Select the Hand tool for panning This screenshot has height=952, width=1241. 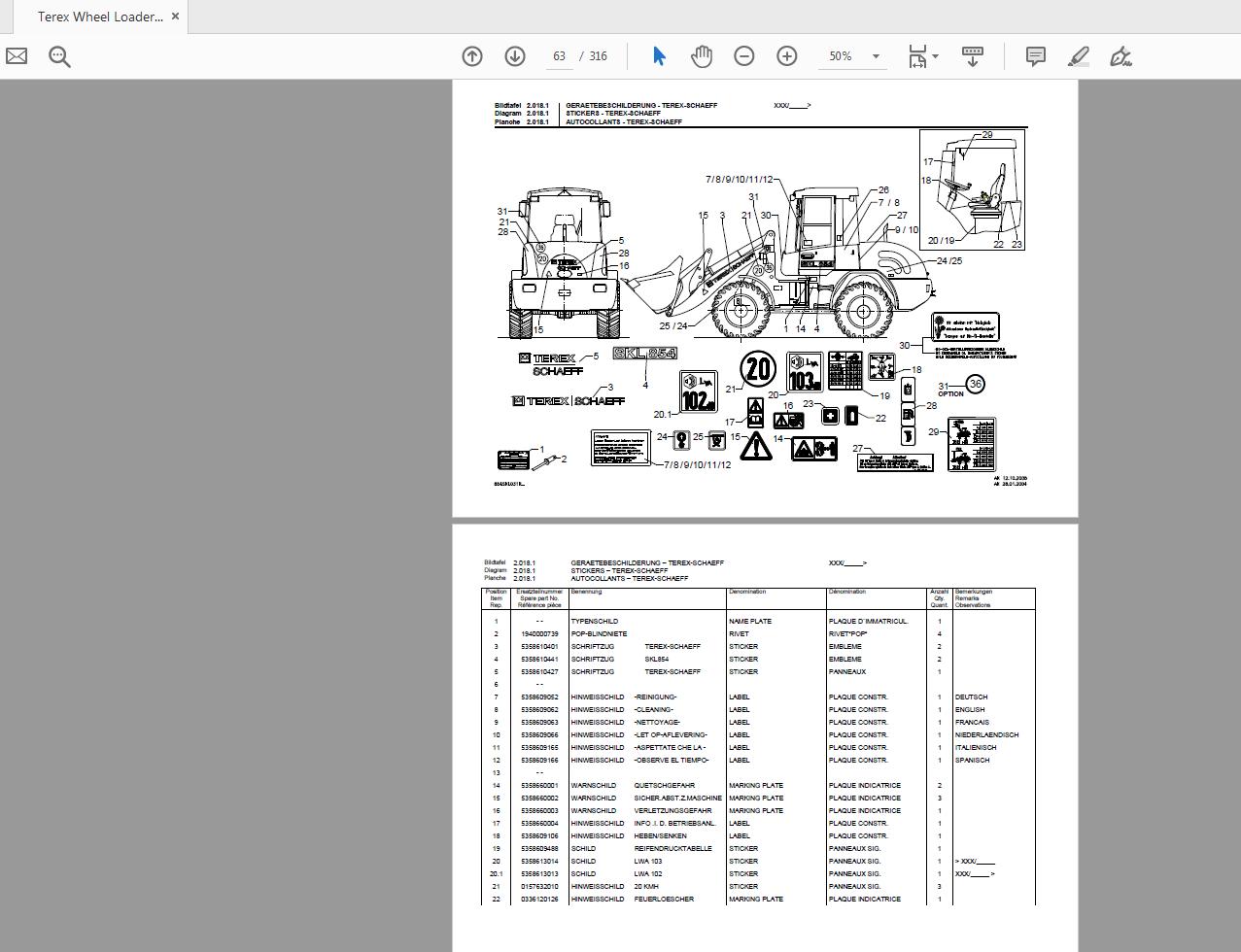coord(702,56)
